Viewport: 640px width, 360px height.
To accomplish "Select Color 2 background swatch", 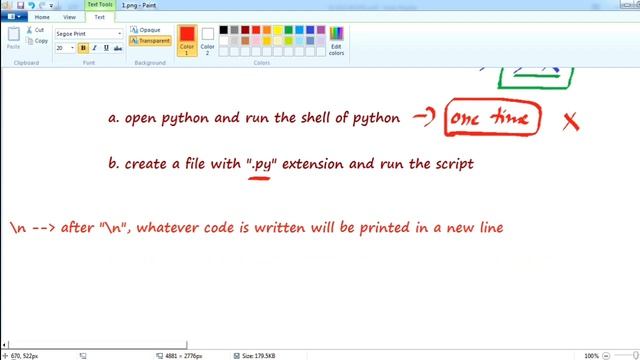I will click(x=207, y=40).
